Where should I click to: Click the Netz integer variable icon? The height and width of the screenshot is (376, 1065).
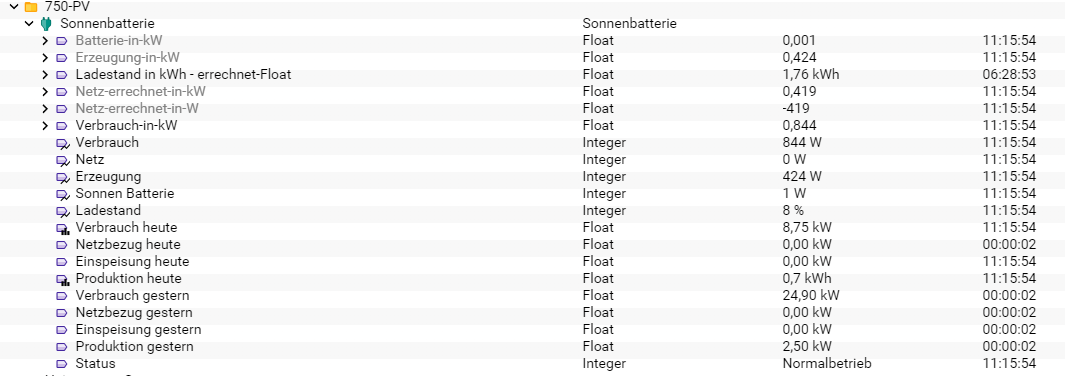(62, 160)
